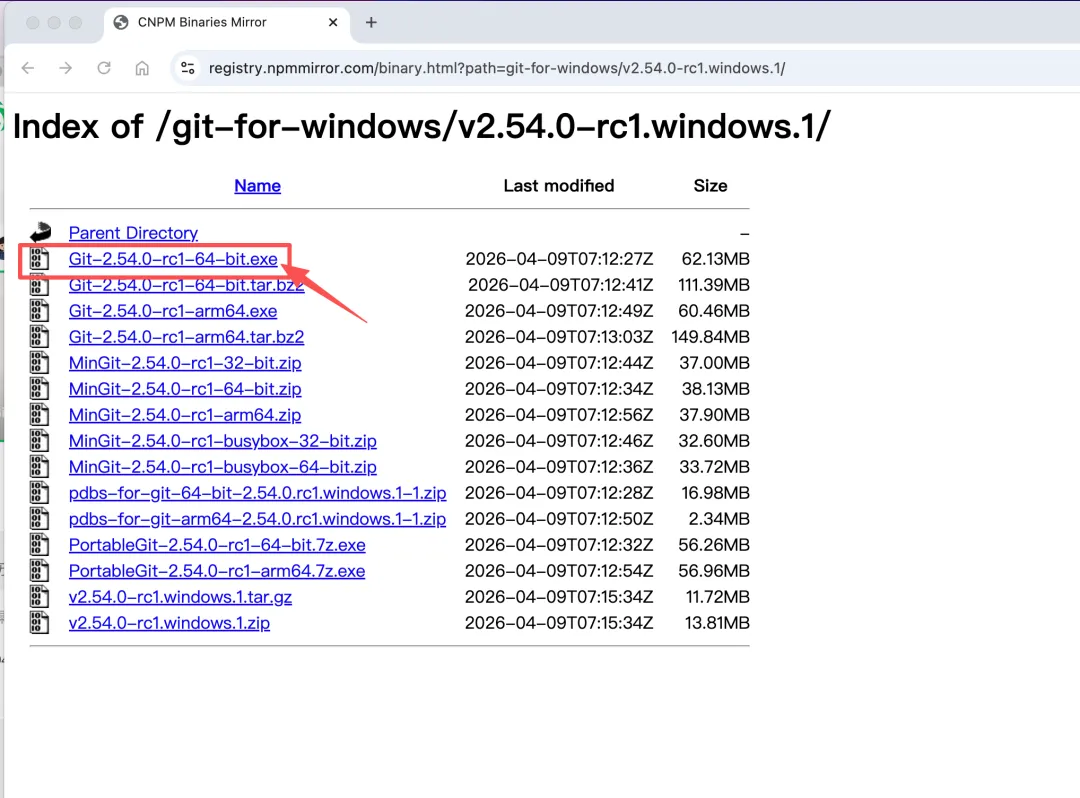Download MinGit-2.54.0-rc1-arm64.zip
1080x798 pixels.
click(185, 415)
